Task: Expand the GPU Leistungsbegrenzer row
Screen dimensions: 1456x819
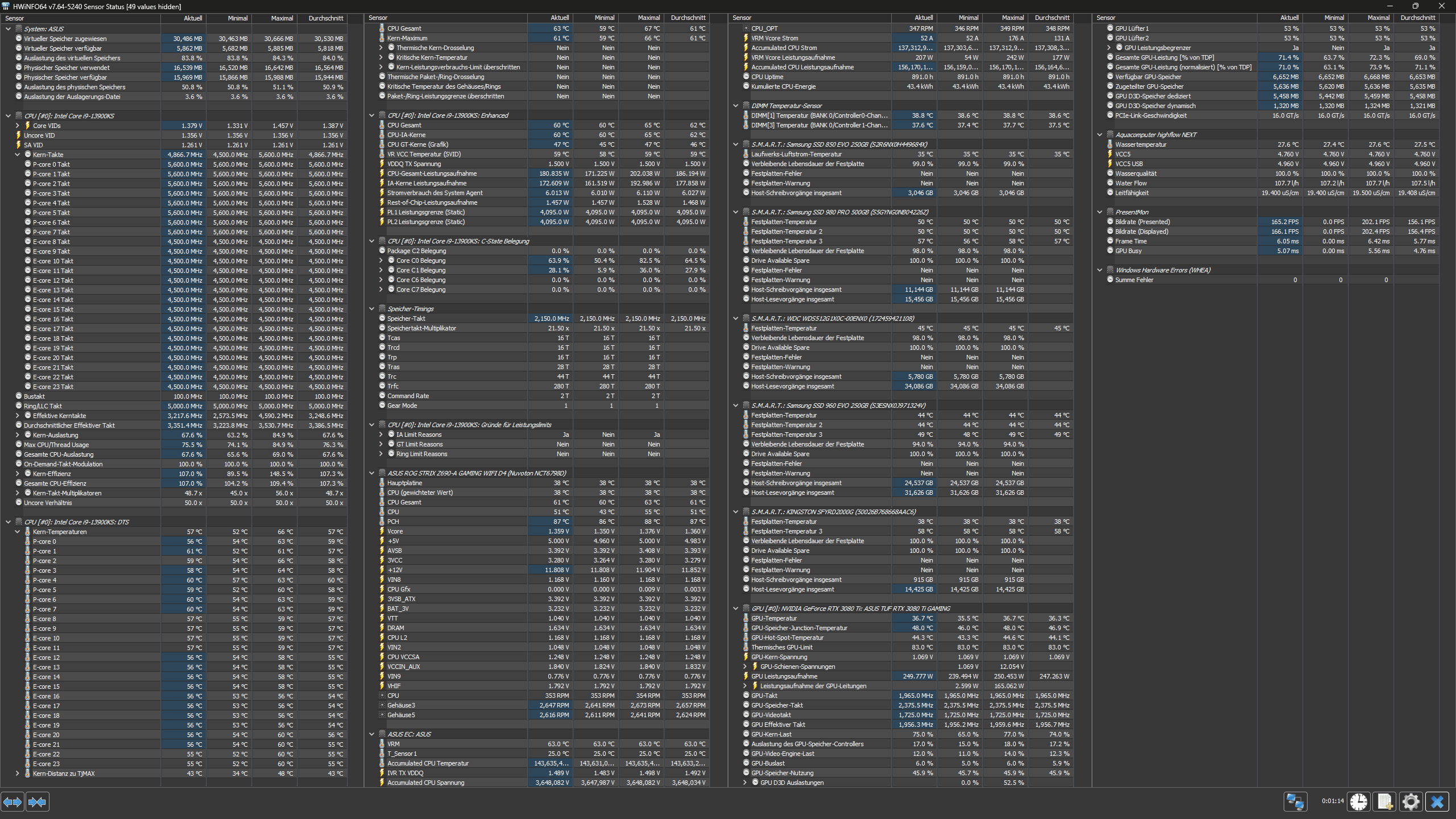Action: click(x=1109, y=48)
